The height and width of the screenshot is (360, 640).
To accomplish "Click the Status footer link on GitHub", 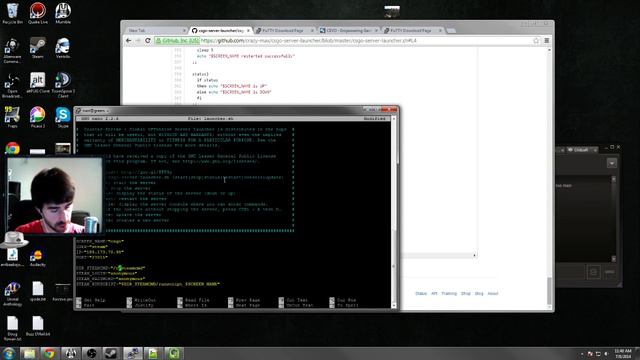I will (421, 293).
